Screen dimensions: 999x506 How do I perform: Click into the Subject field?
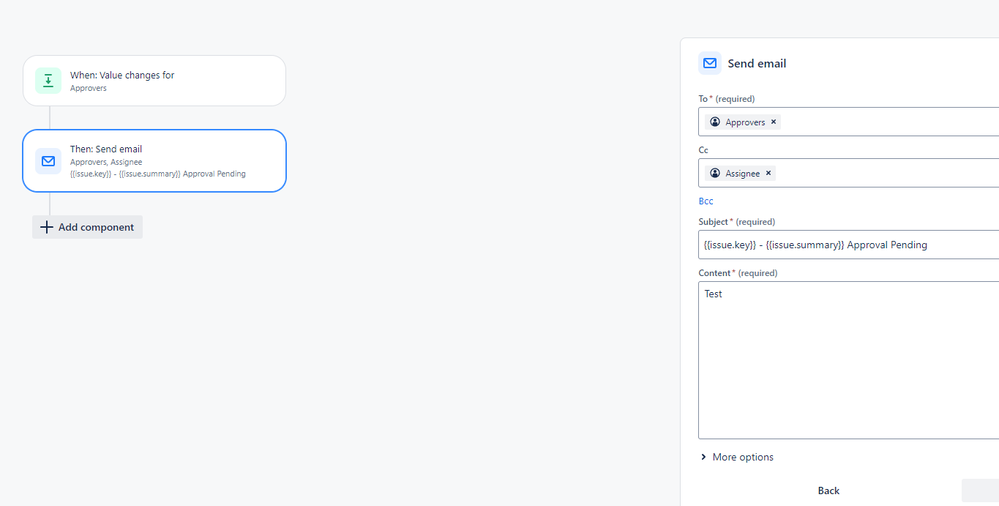[x=849, y=245]
